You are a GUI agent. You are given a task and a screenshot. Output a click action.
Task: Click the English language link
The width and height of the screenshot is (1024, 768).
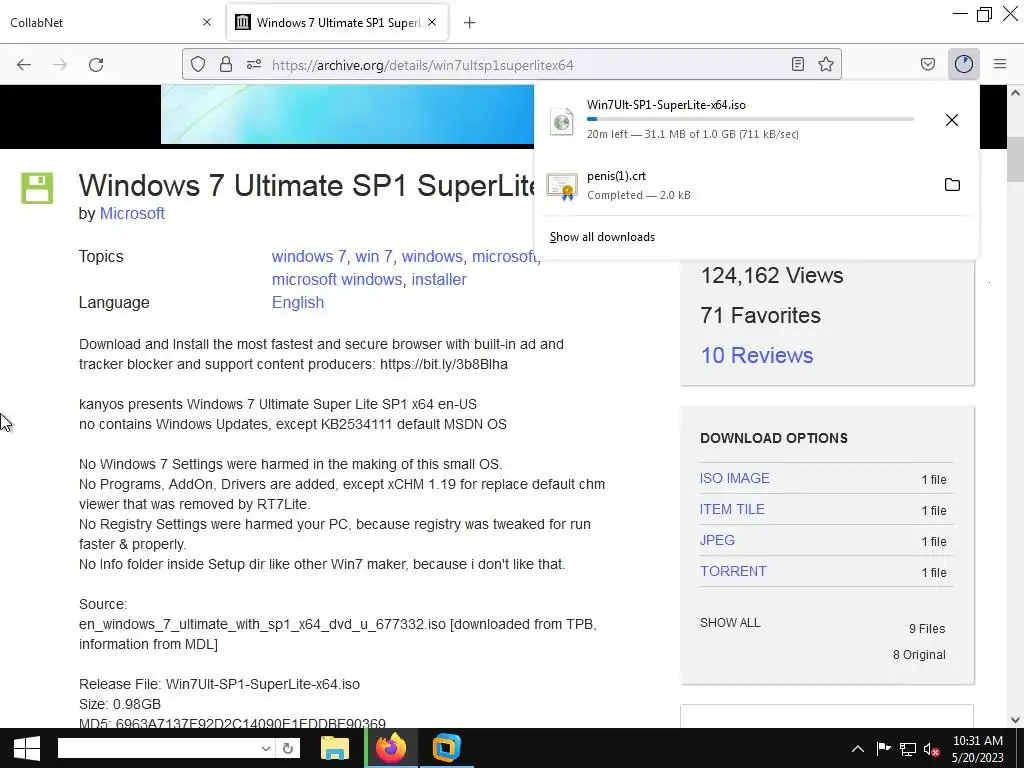click(298, 302)
